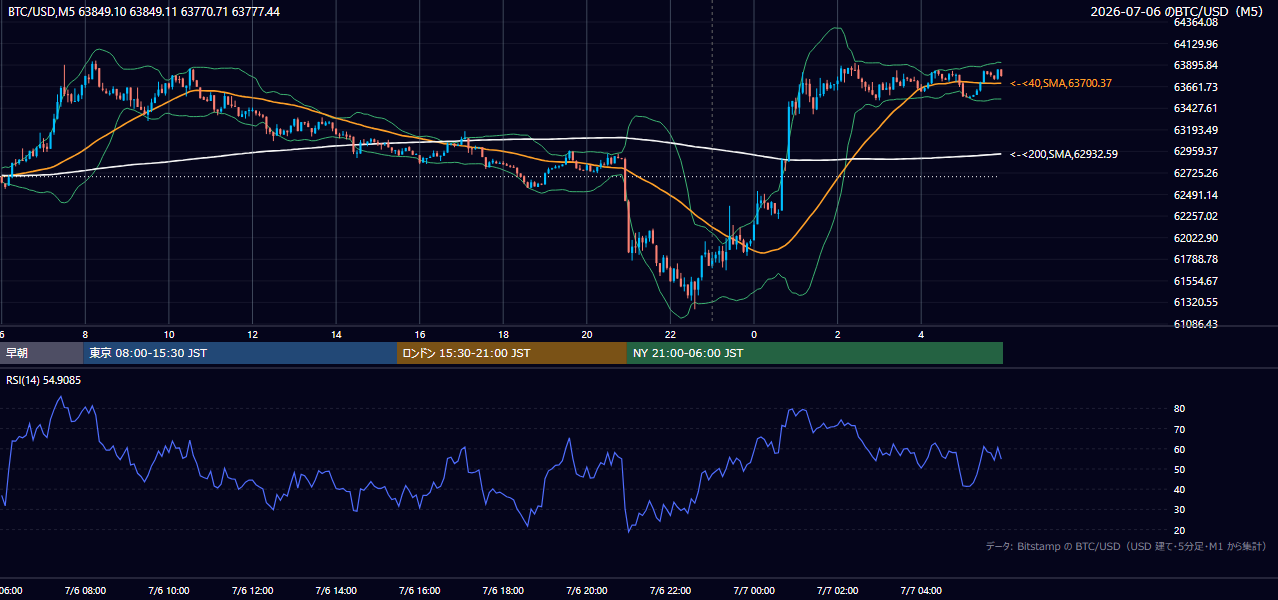Click RSI axis level 80
The height and width of the screenshot is (600, 1278).
click(x=1179, y=409)
